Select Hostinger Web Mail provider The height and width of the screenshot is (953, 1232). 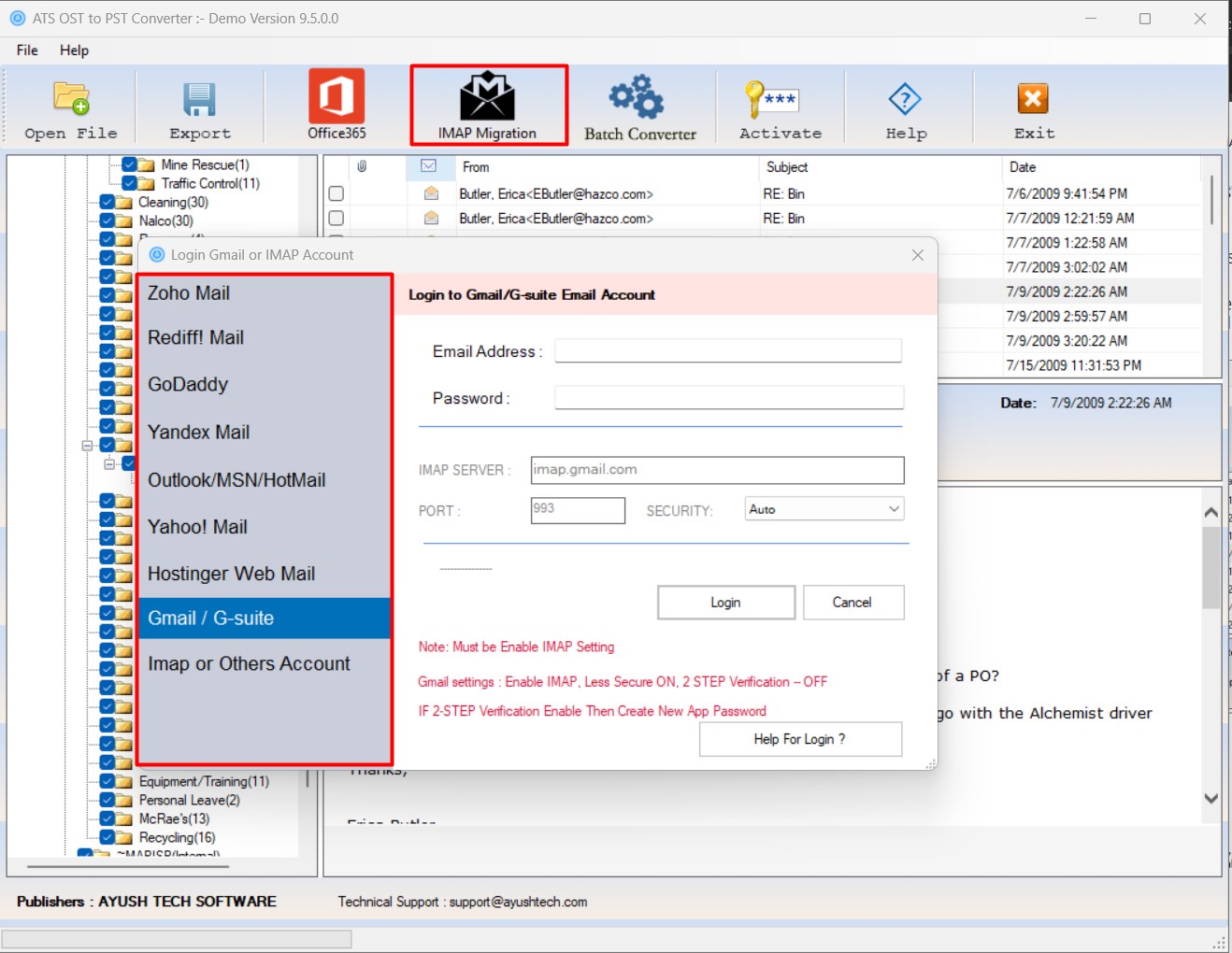(264, 574)
